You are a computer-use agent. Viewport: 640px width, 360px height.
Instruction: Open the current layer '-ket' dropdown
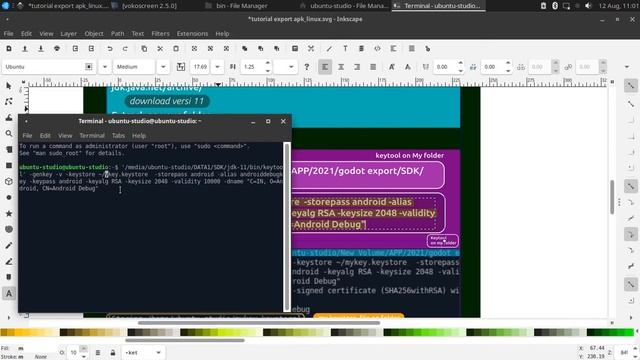[x=142, y=353]
